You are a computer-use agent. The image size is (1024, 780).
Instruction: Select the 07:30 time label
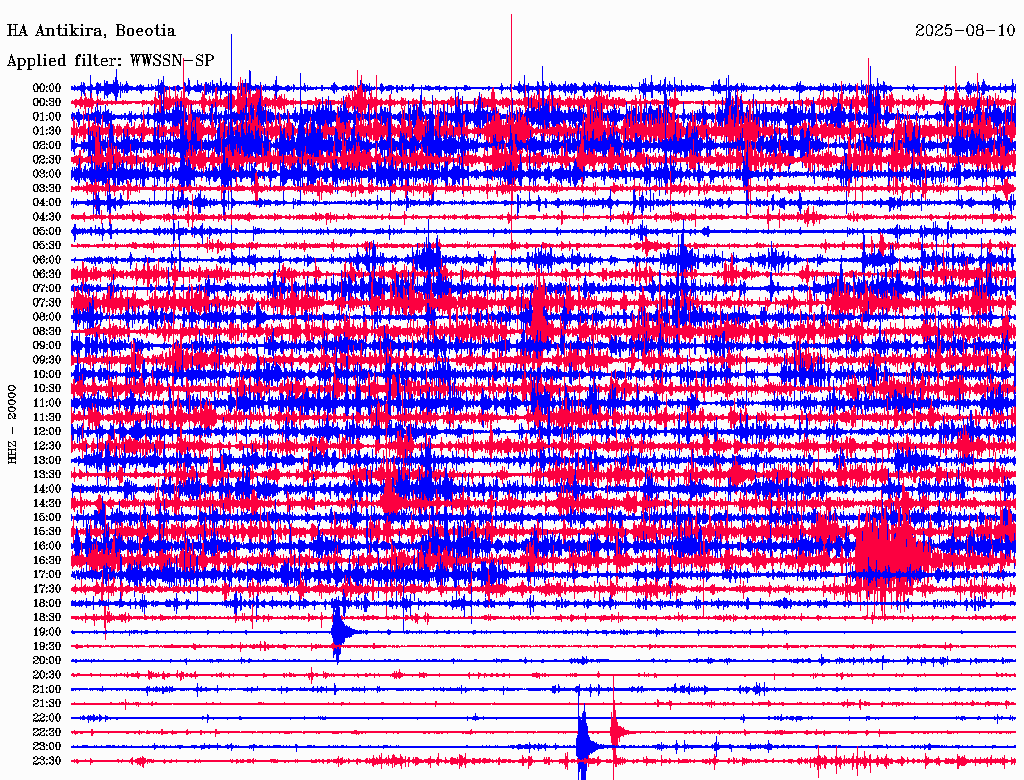46,302
